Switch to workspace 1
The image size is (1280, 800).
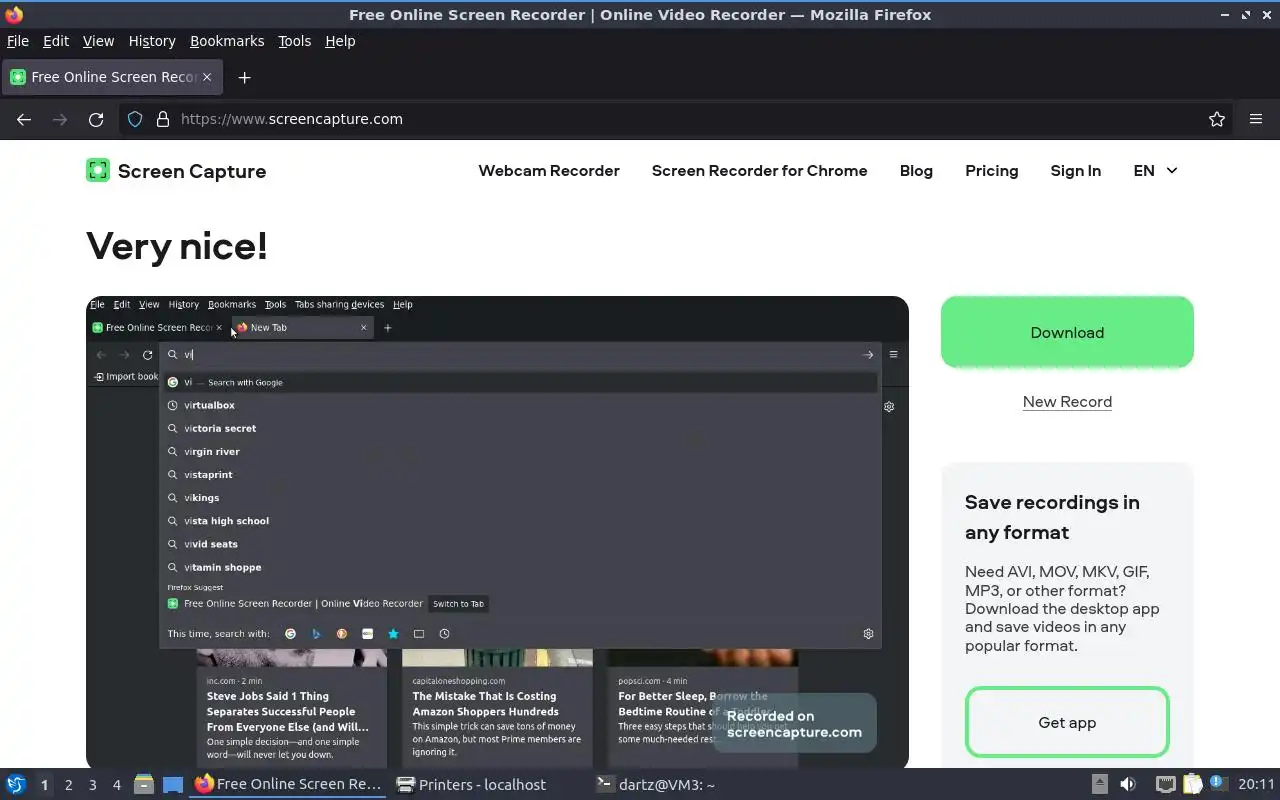point(44,785)
